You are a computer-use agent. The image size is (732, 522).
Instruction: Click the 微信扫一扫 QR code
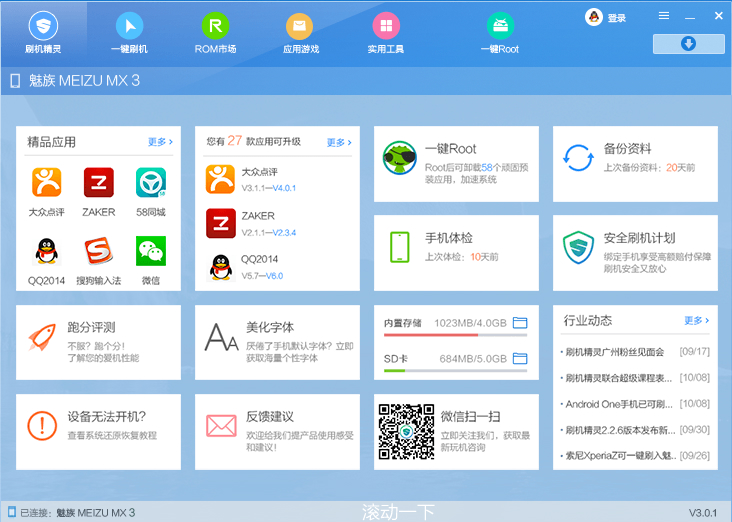point(407,432)
